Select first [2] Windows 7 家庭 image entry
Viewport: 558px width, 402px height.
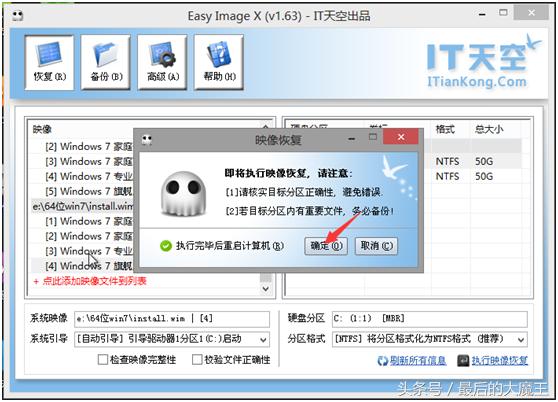click(x=89, y=147)
